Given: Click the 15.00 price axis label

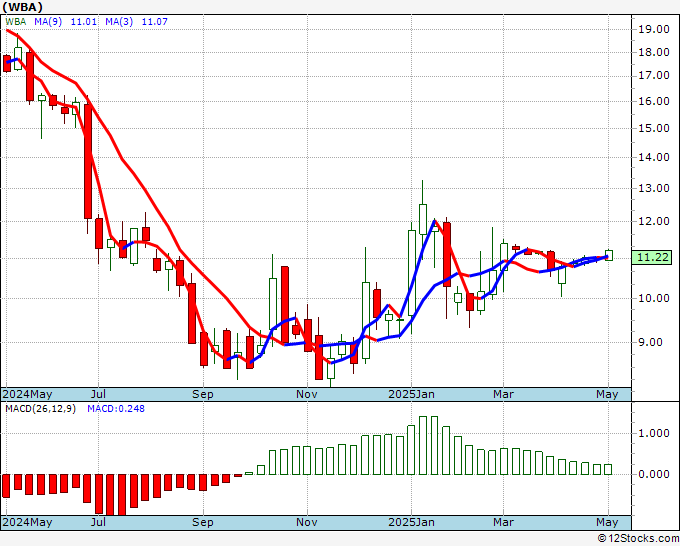Looking at the screenshot, I should (654, 128).
